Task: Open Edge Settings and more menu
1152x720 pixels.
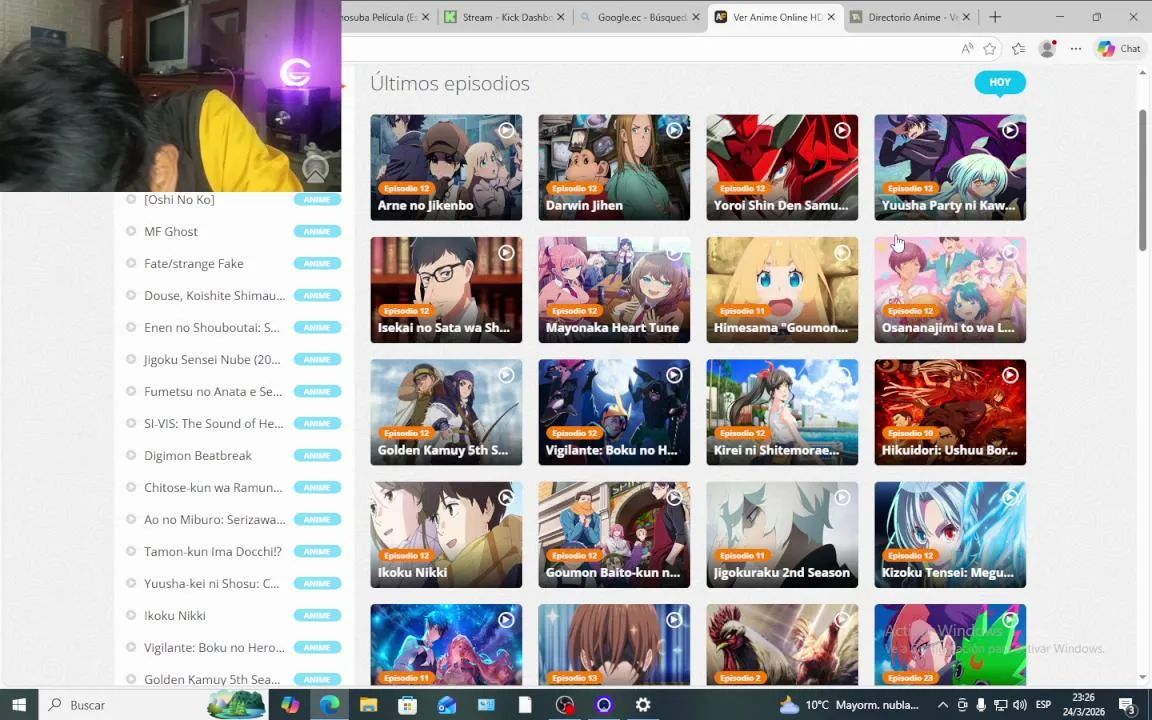Action: [x=1076, y=49]
